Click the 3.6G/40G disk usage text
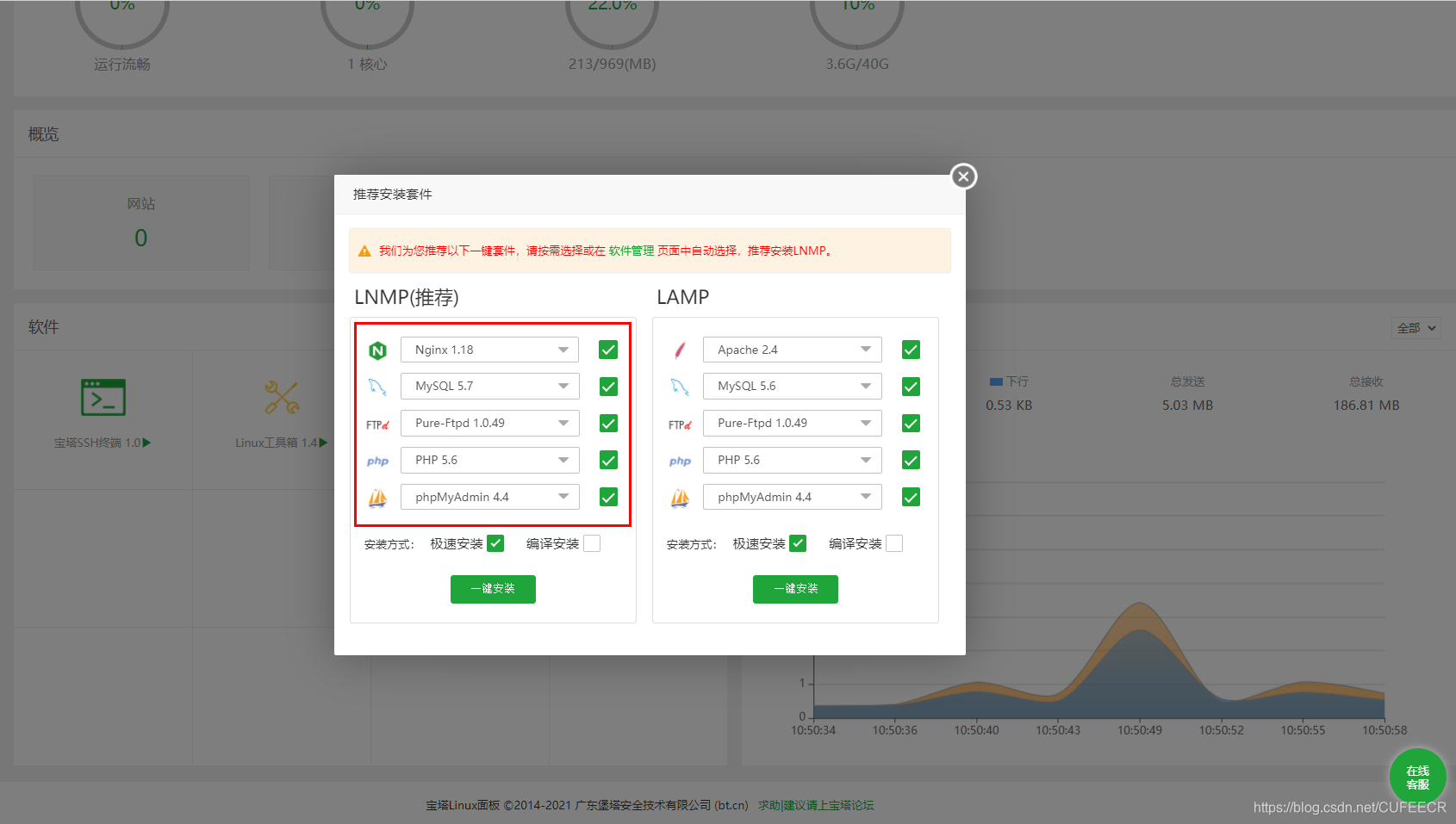The height and width of the screenshot is (824, 1456). [857, 64]
